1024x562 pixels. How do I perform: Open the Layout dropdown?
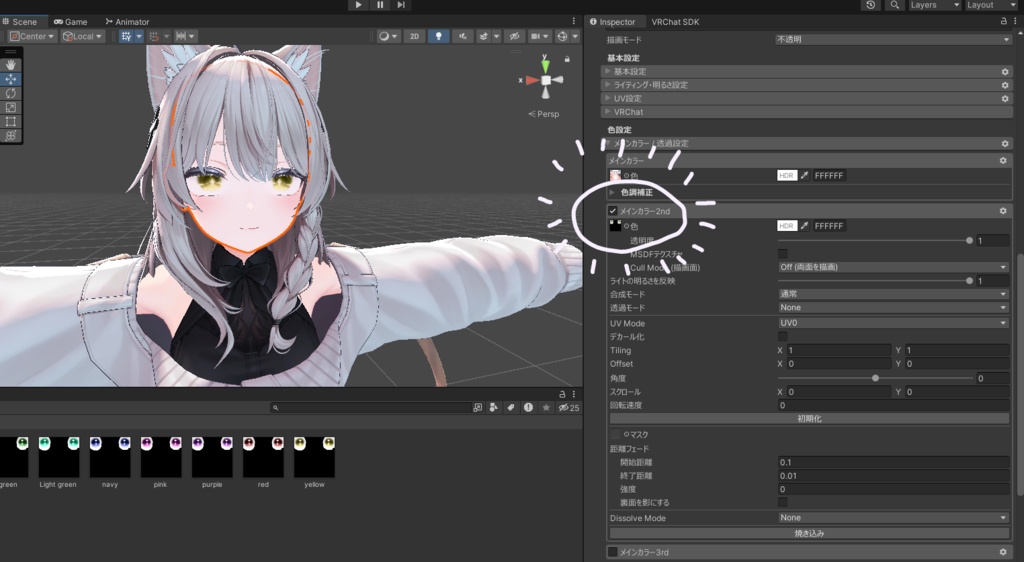pyautogui.click(x=991, y=5)
